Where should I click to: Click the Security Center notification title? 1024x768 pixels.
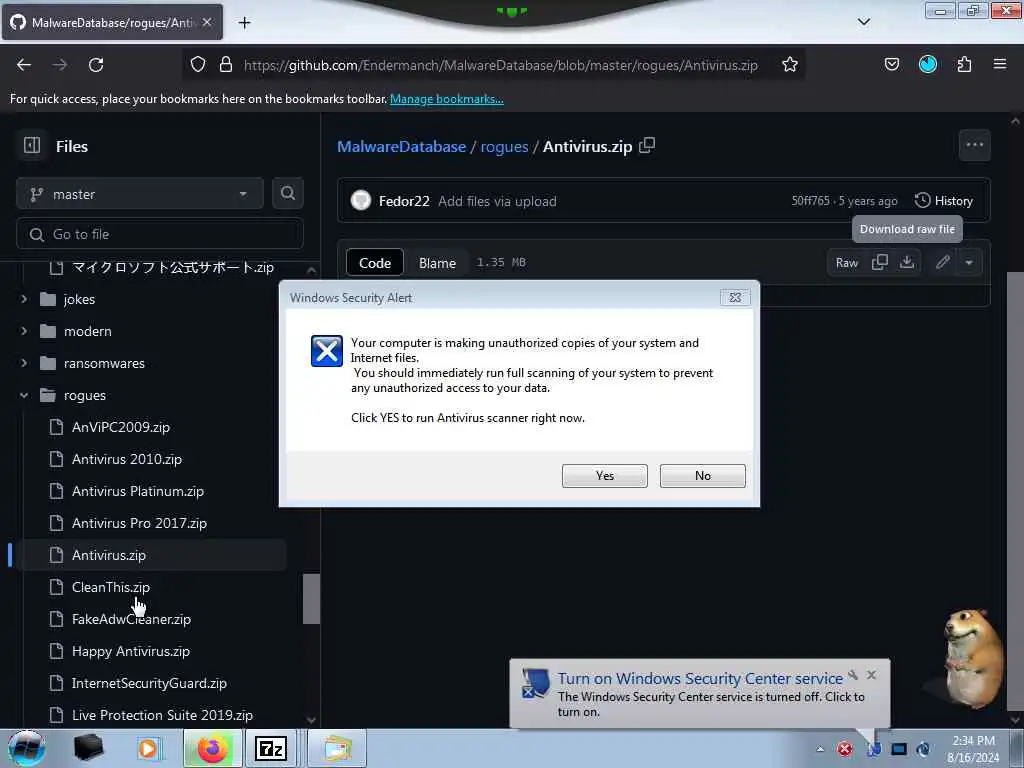click(x=700, y=679)
